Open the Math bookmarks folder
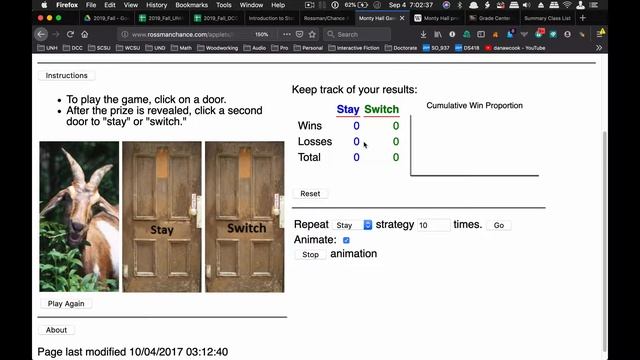Screen dimensions: 640x360 (181, 48)
